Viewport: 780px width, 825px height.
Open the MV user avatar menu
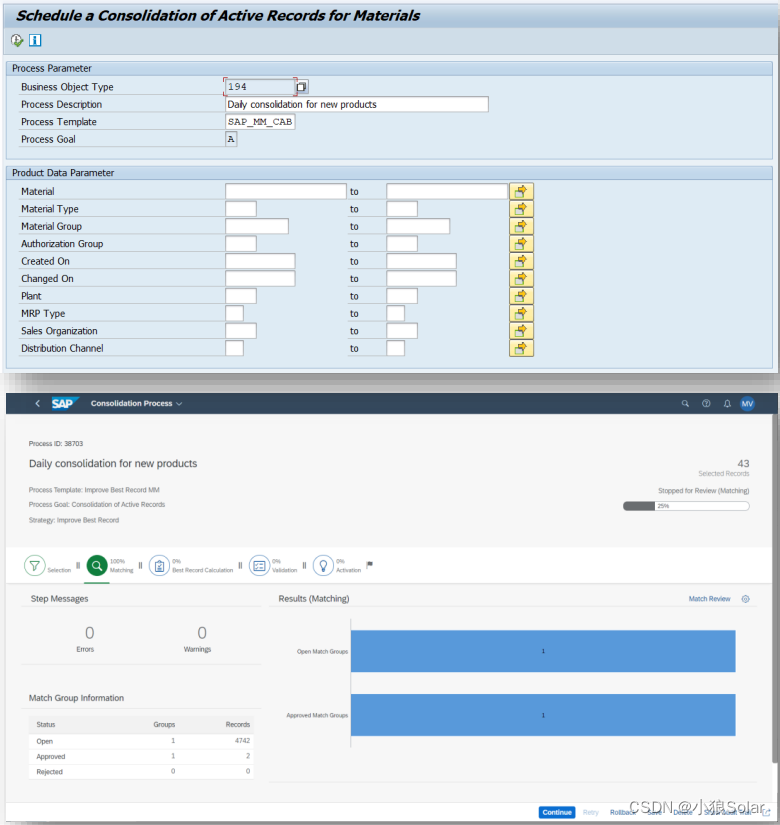pos(747,404)
